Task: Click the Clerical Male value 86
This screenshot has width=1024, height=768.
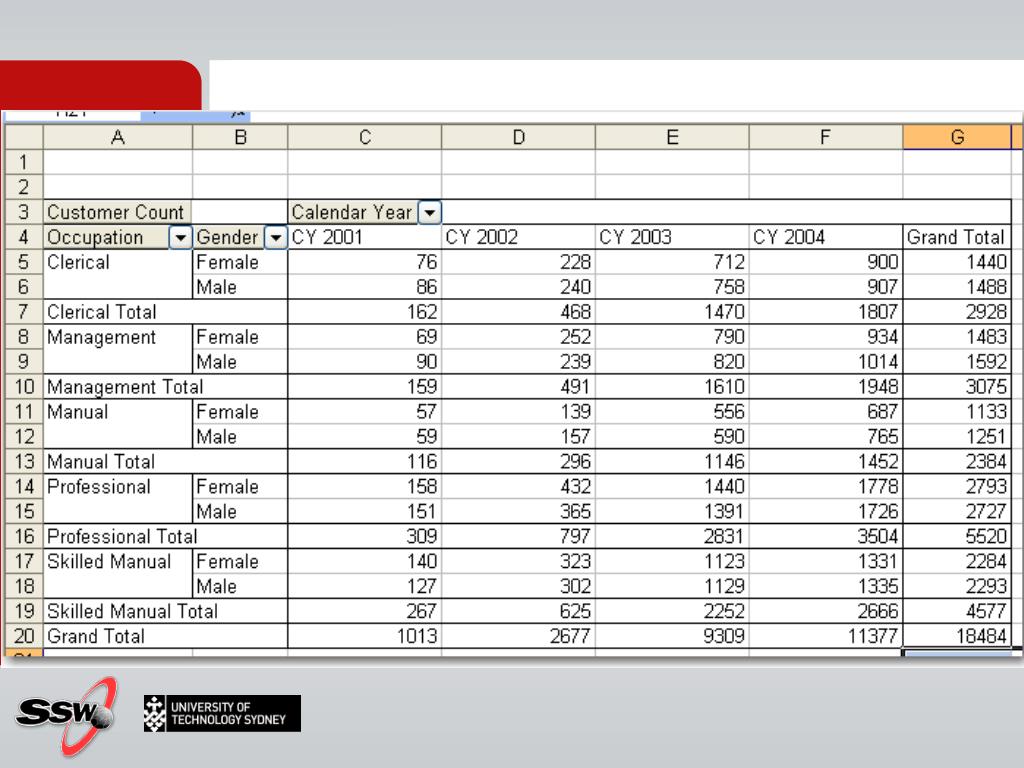Action: pyautogui.click(x=364, y=287)
